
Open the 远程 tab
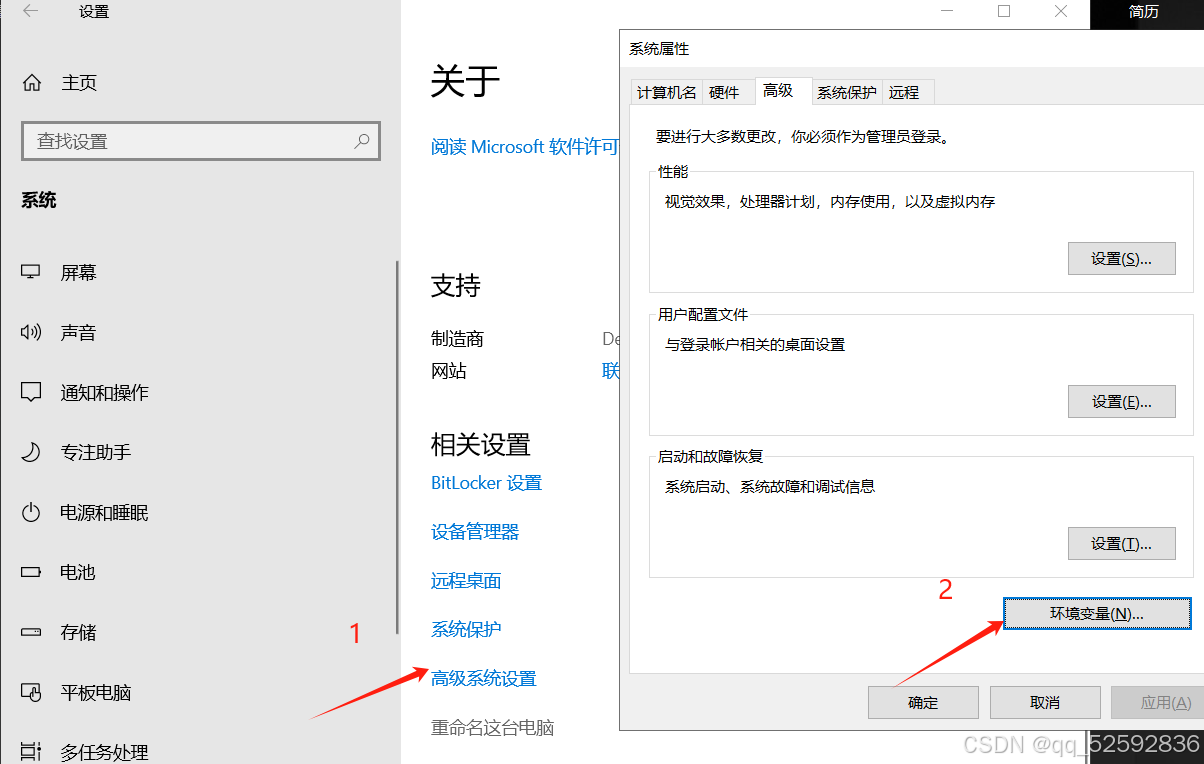pos(906,91)
